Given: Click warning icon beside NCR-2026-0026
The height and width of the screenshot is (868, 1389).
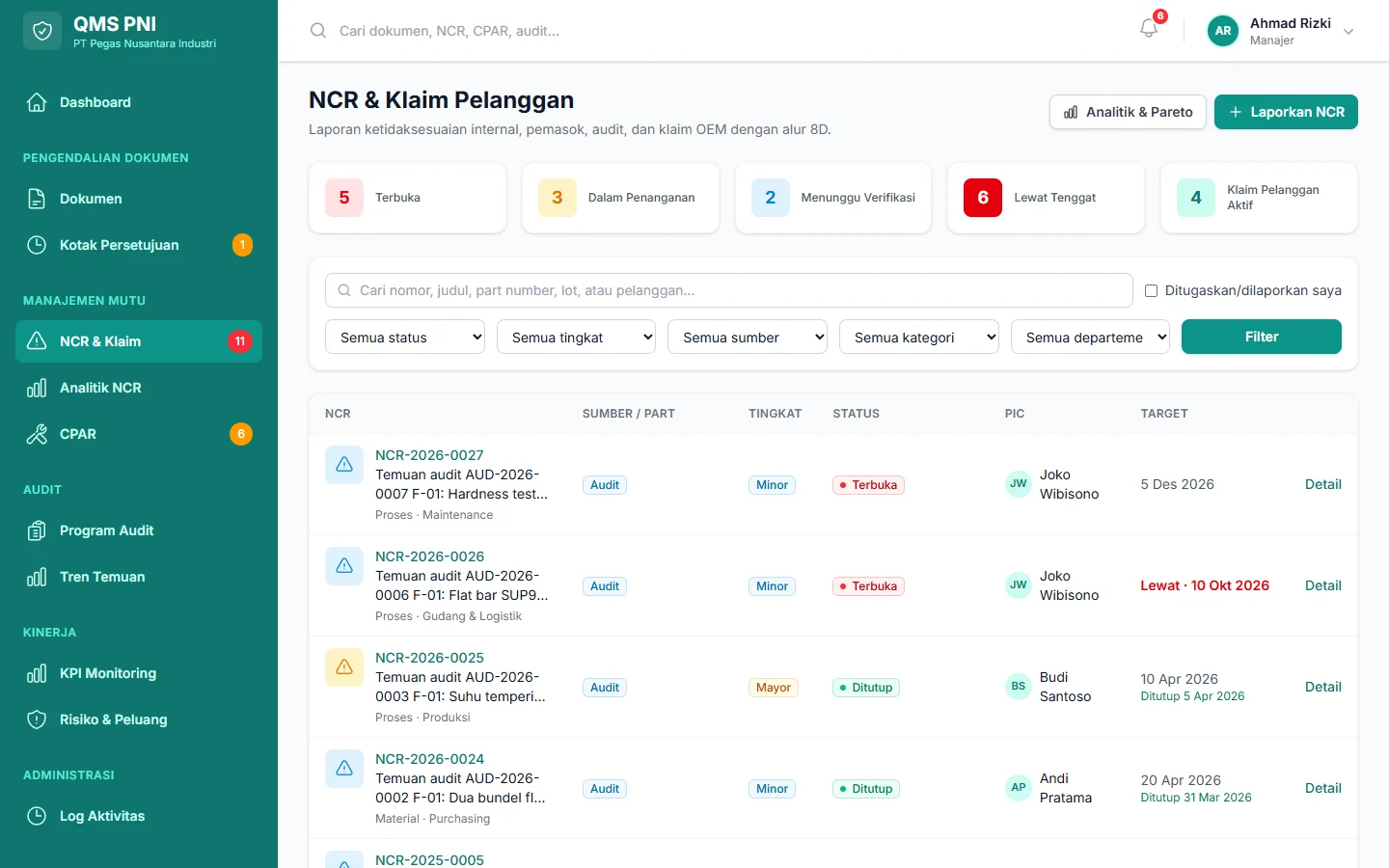Looking at the screenshot, I should pyautogui.click(x=344, y=566).
